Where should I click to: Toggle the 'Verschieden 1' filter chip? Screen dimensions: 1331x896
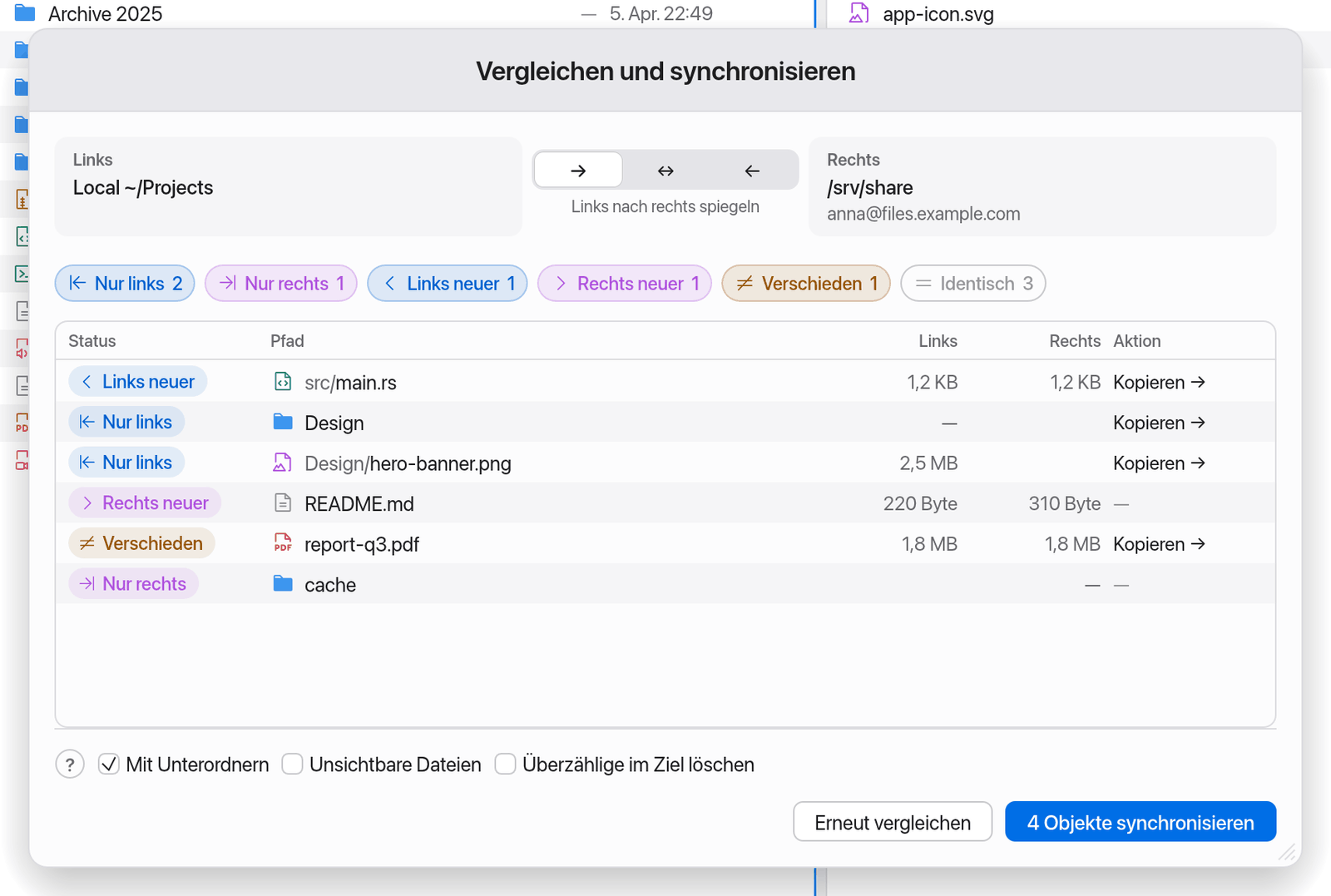point(806,284)
